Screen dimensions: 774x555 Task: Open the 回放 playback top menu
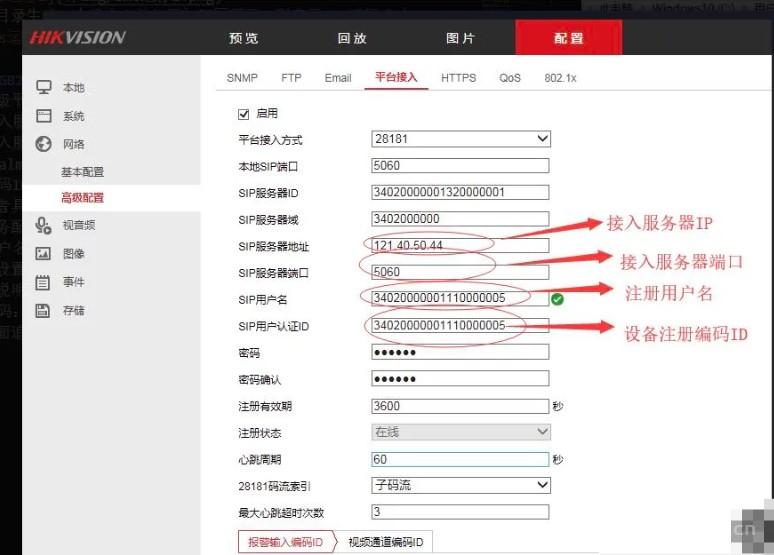click(352, 38)
